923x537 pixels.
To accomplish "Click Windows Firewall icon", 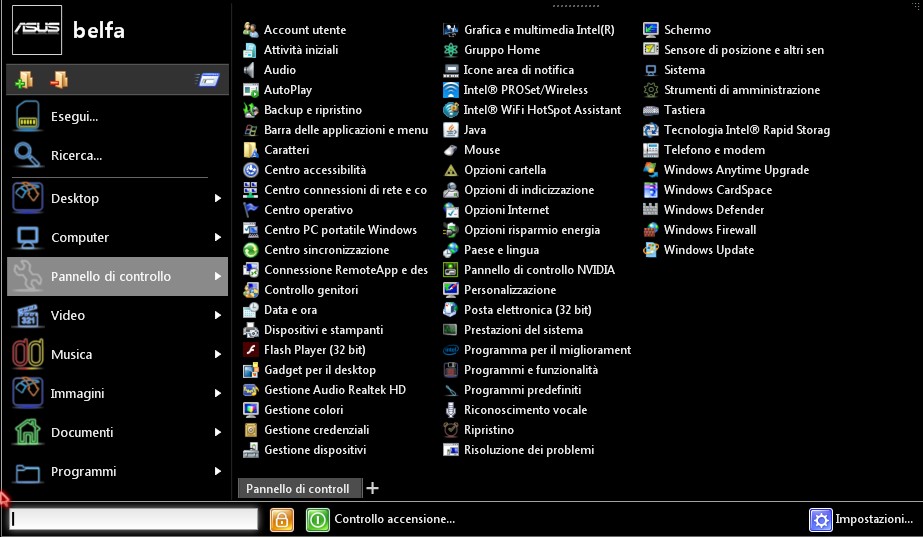I will 650,230.
